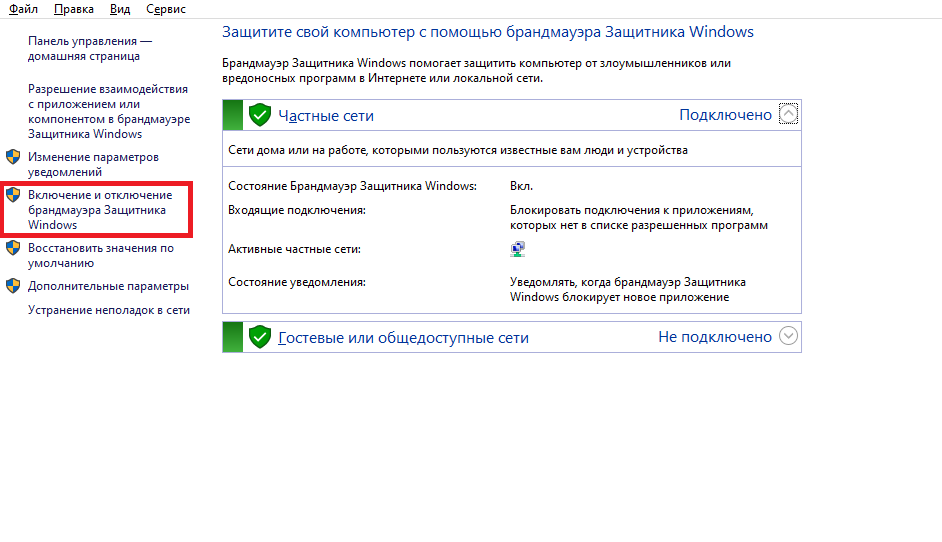Click Блокировать подключения к приложениям value text
Viewport: 942px width, 542px height.
click(639, 218)
